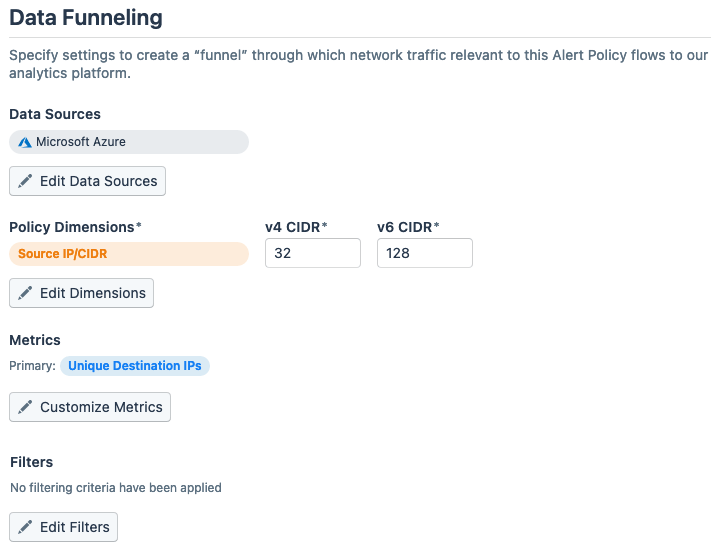Select the Unique Destination IPs metric tag
Viewport: 720px width, 551px height.
pos(135,366)
